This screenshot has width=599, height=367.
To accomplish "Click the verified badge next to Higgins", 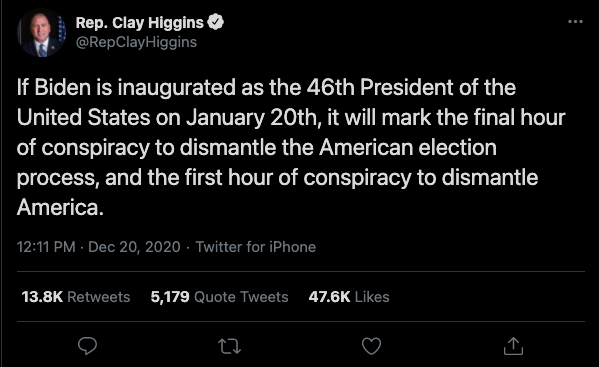I will [215, 22].
